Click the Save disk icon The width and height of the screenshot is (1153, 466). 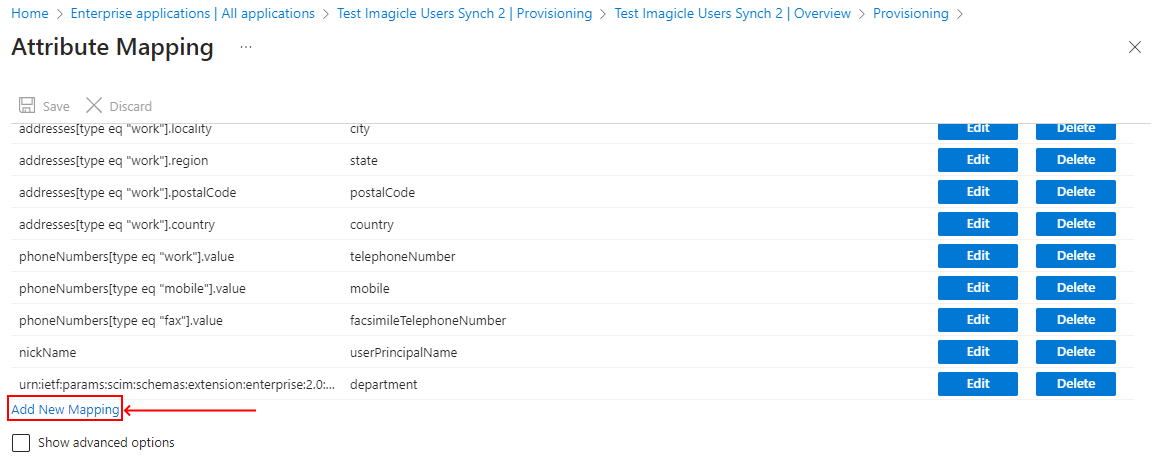click(27, 106)
